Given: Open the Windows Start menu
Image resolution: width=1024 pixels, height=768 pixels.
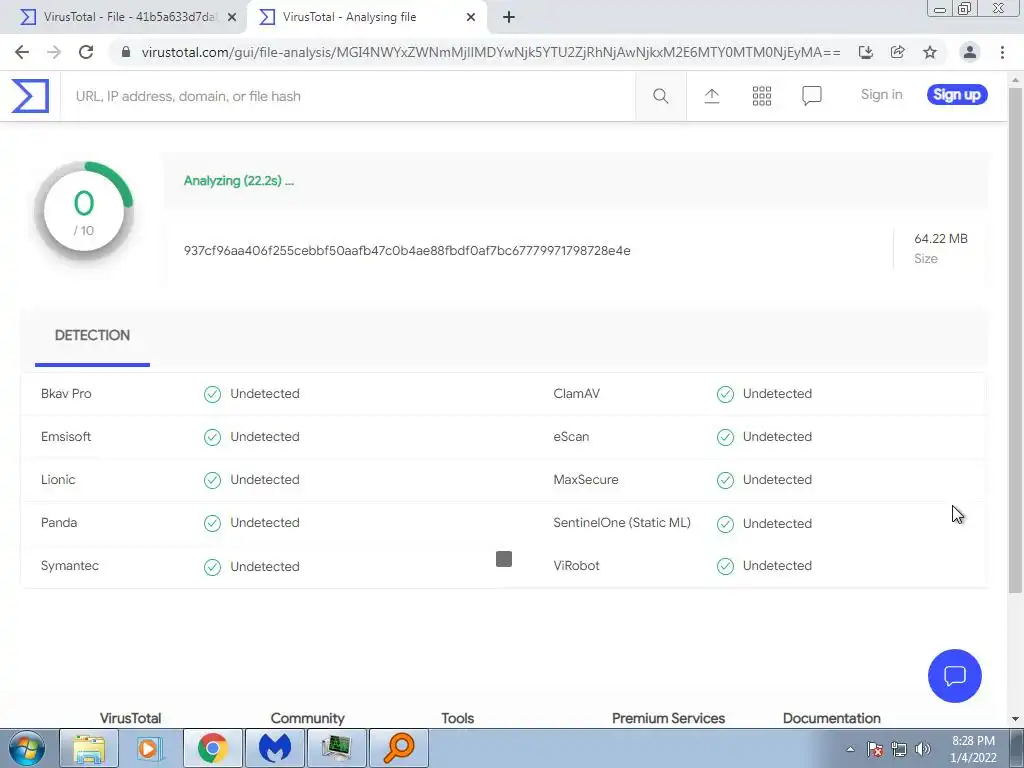Looking at the screenshot, I should [x=27, y=748].
